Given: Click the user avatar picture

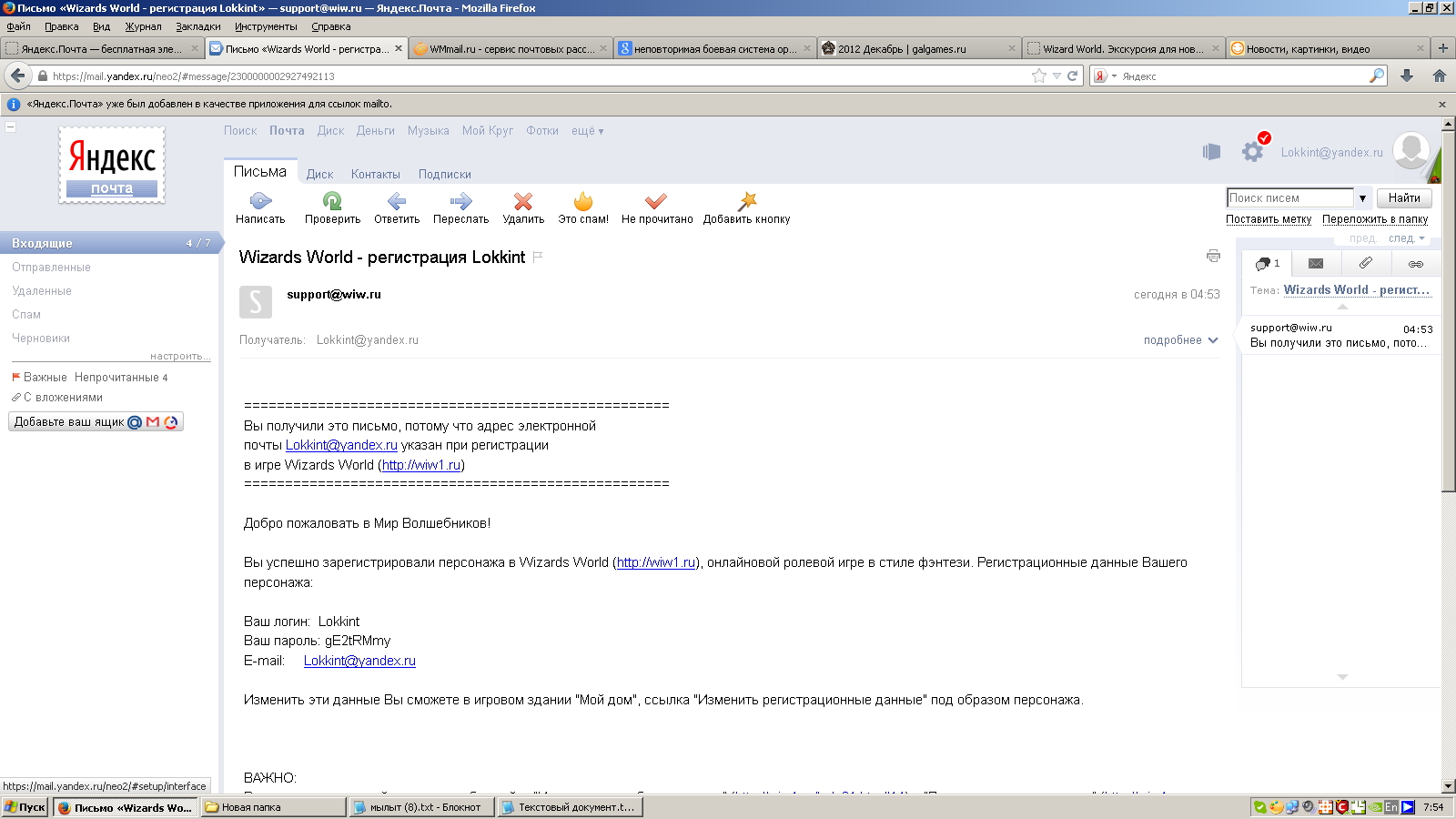Looking at the screenshot, I should (1411, 150).
